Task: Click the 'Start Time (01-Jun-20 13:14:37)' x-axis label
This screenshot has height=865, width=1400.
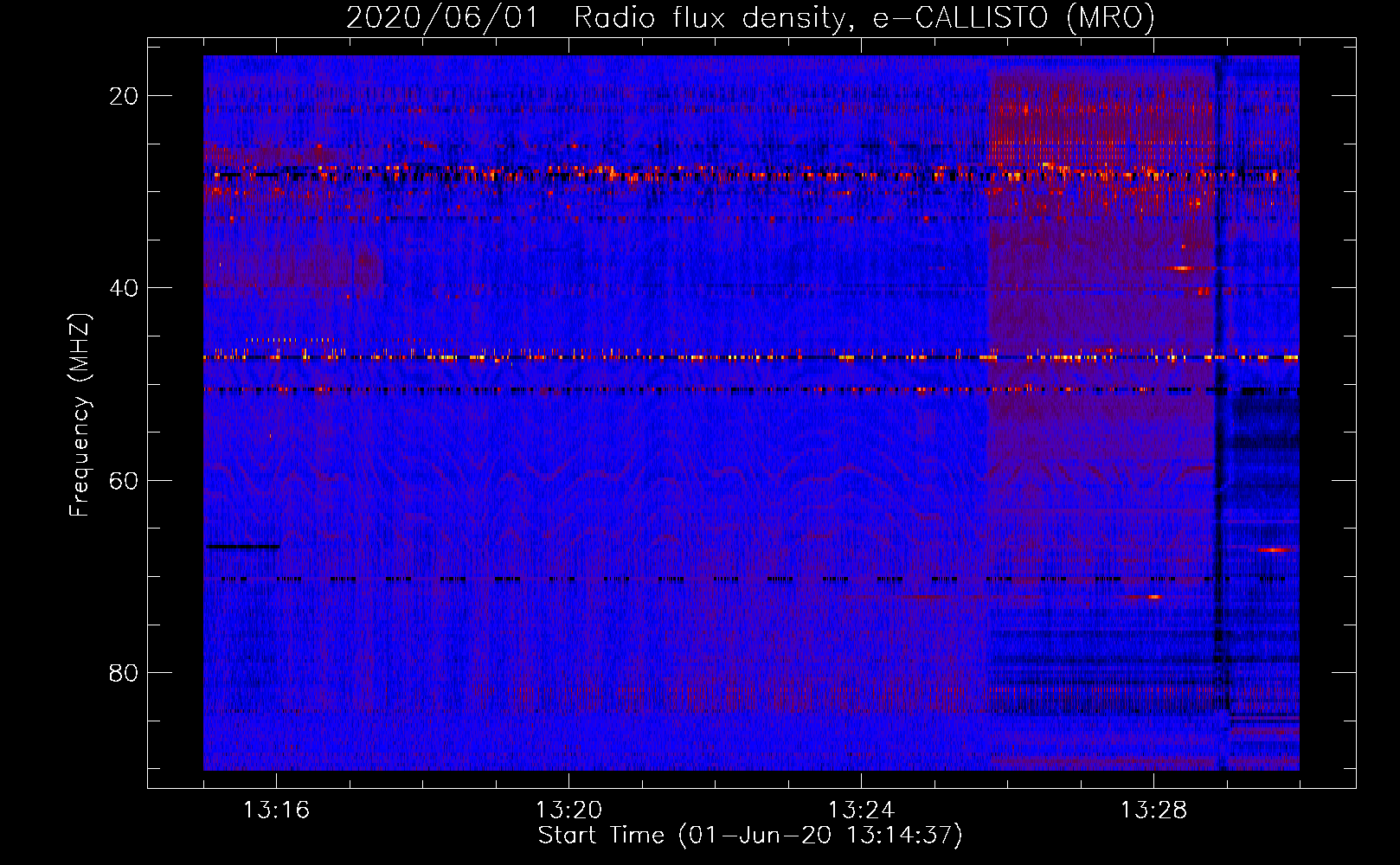Action: tap(750, 836)
